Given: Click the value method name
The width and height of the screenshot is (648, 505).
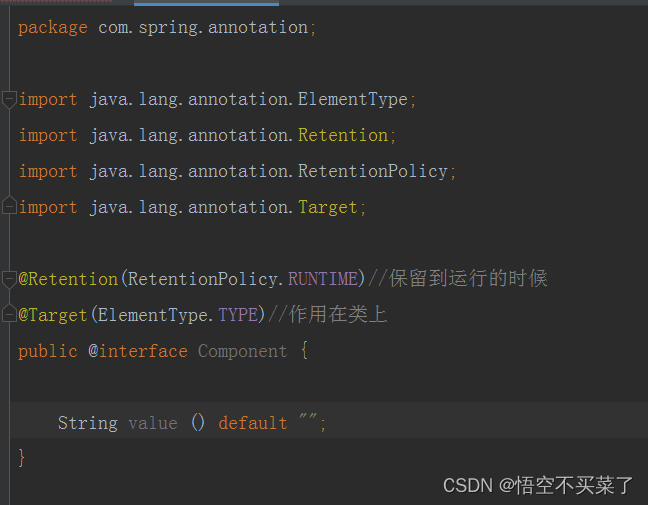Looking at the screenshot, I should coord(153,423).
